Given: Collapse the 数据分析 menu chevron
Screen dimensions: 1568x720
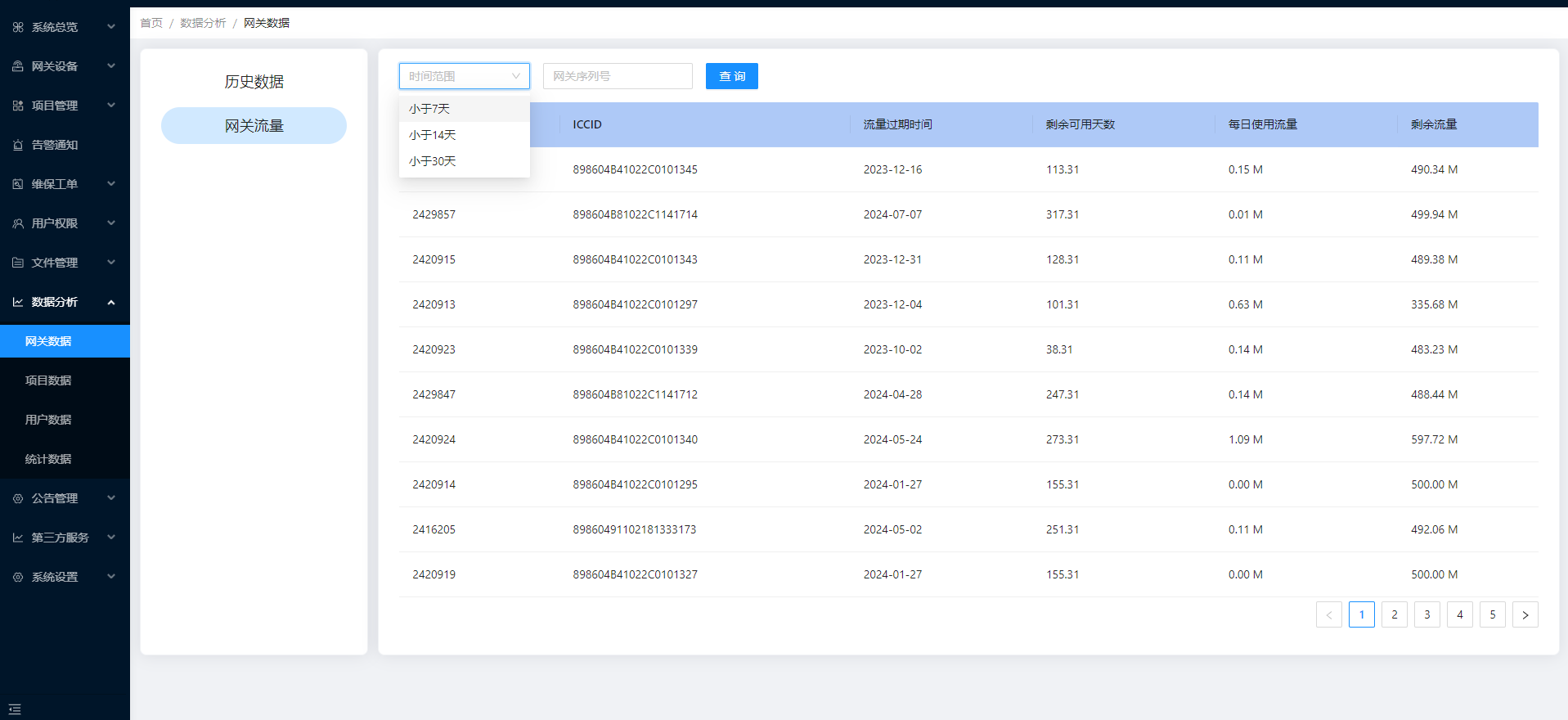Looking at the screenshot, I should [x=111, y=302].
